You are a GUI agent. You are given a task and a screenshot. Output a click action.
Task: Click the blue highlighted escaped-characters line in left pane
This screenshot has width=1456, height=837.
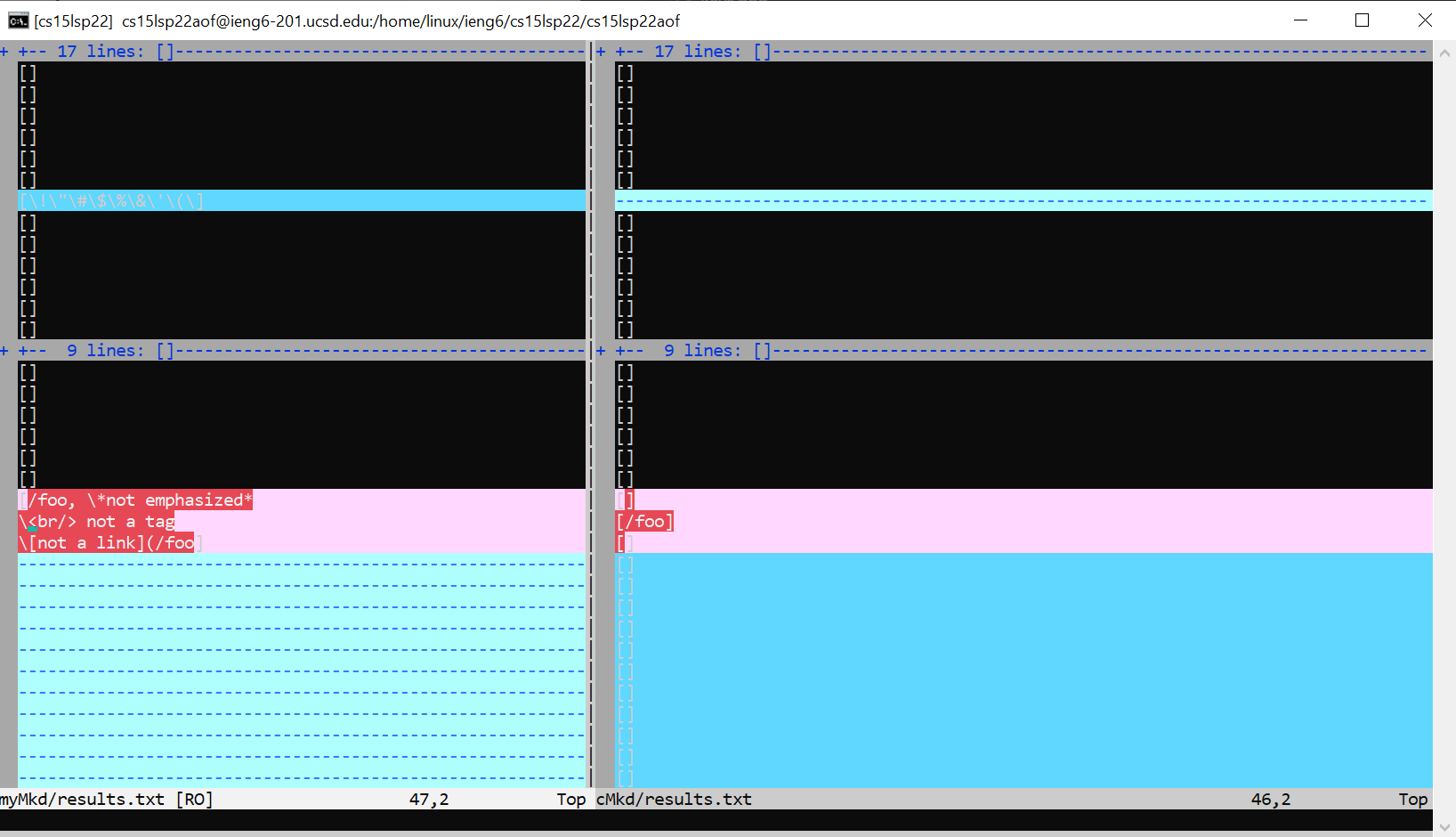pyautogui.click(x=111, y=201)
